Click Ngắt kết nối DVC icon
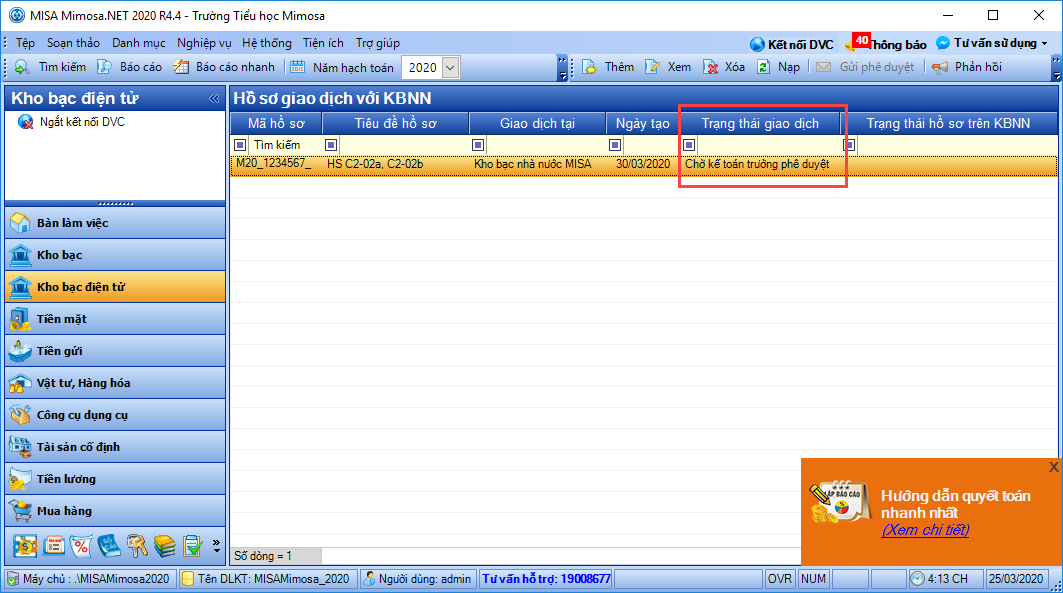Image resolution: width=1063 pixels, height=593 pixels. point(26,123)
